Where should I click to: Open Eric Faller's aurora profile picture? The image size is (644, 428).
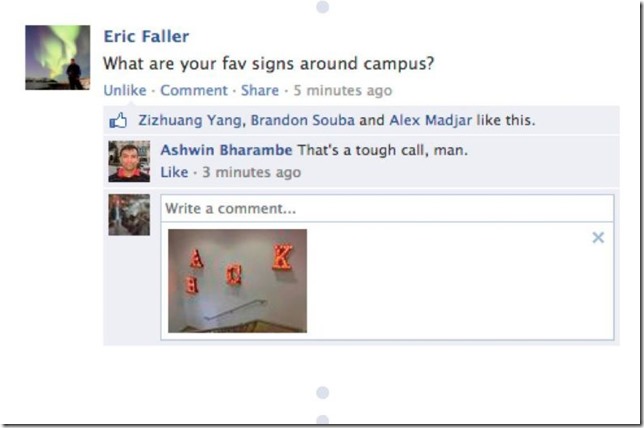(58, 59)
